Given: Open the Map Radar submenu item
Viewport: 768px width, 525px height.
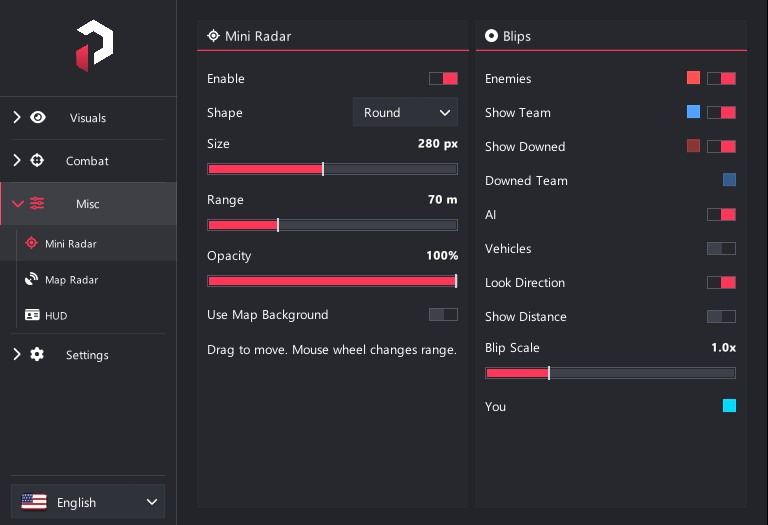Looking at the screenshot, I should (72, 280).
